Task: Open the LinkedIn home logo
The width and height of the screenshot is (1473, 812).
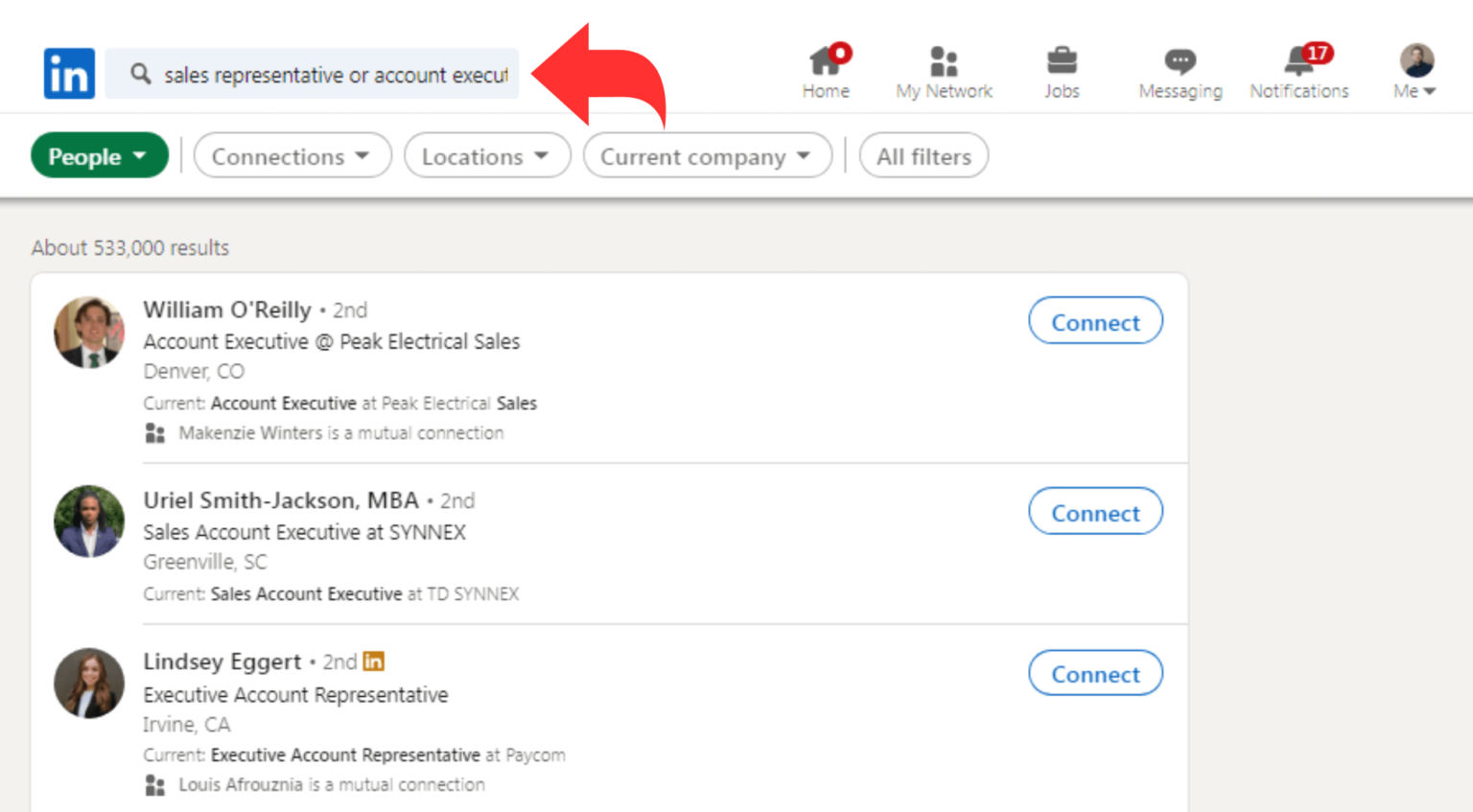Action: (x=68, y=73)
